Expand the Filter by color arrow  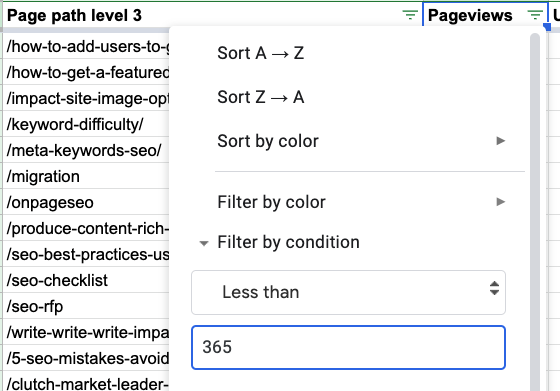click(501, 202)
